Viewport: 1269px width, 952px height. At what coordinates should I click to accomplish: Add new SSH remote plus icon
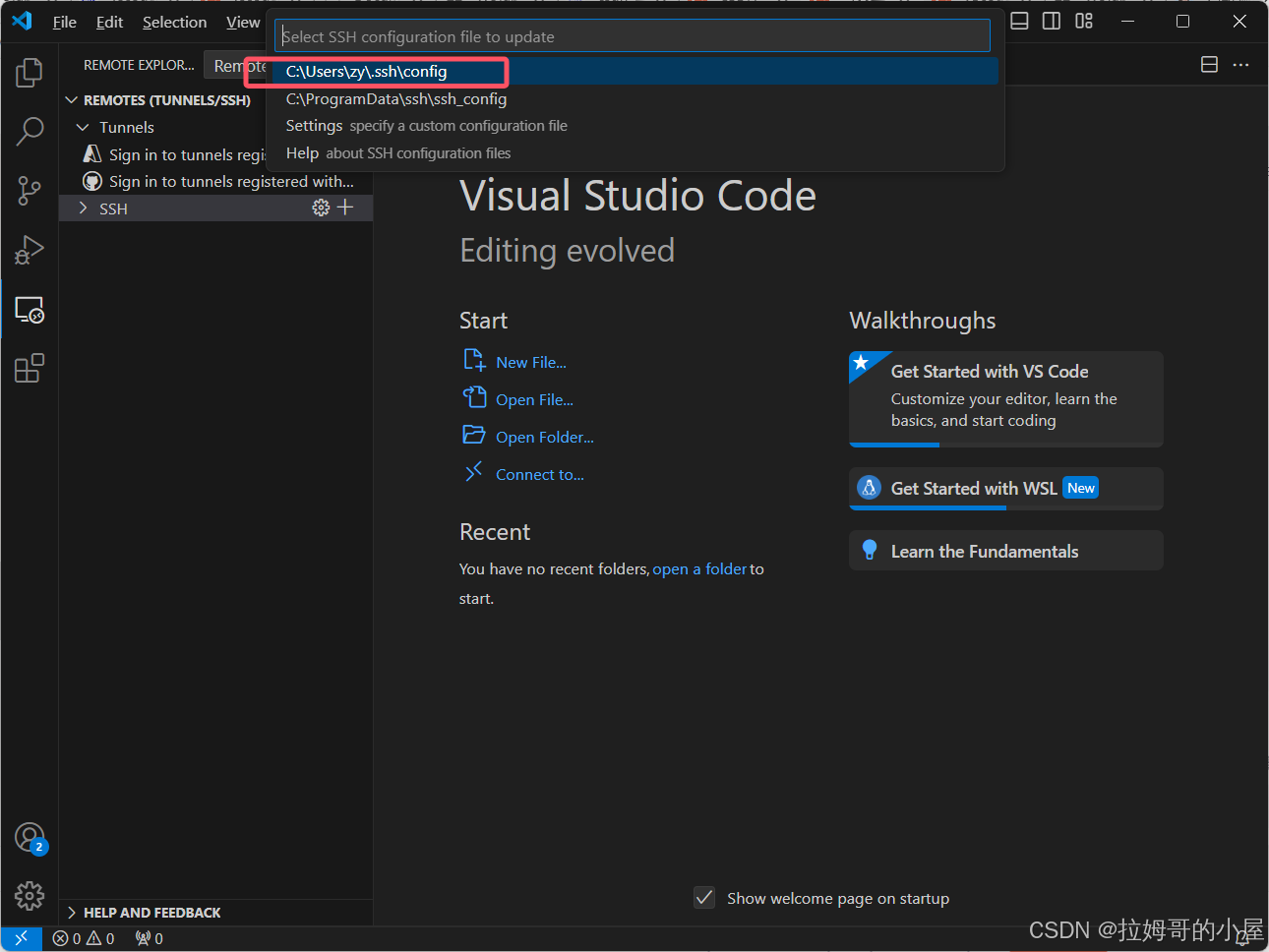(345, 208)
